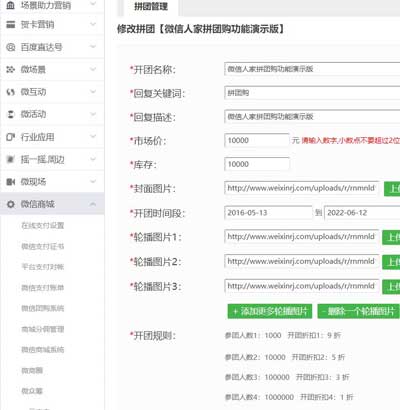The image size is (400, 410).
Task: Focus the 轮播图片1 URL field
Action: pyautogui.click(x=302, y=237)
